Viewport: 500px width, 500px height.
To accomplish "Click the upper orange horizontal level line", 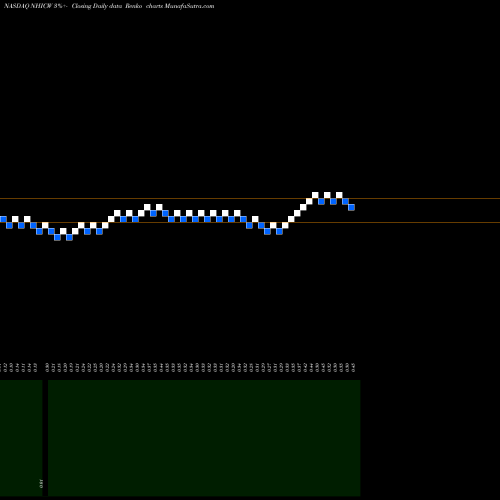I will (250, 199).
